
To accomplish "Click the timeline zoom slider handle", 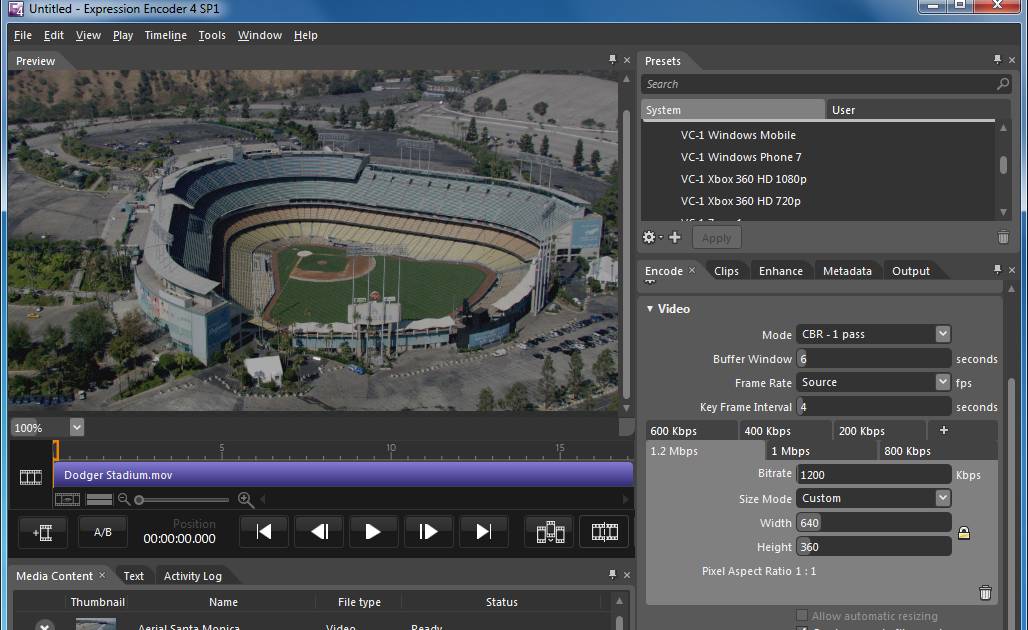I will 139,499.
